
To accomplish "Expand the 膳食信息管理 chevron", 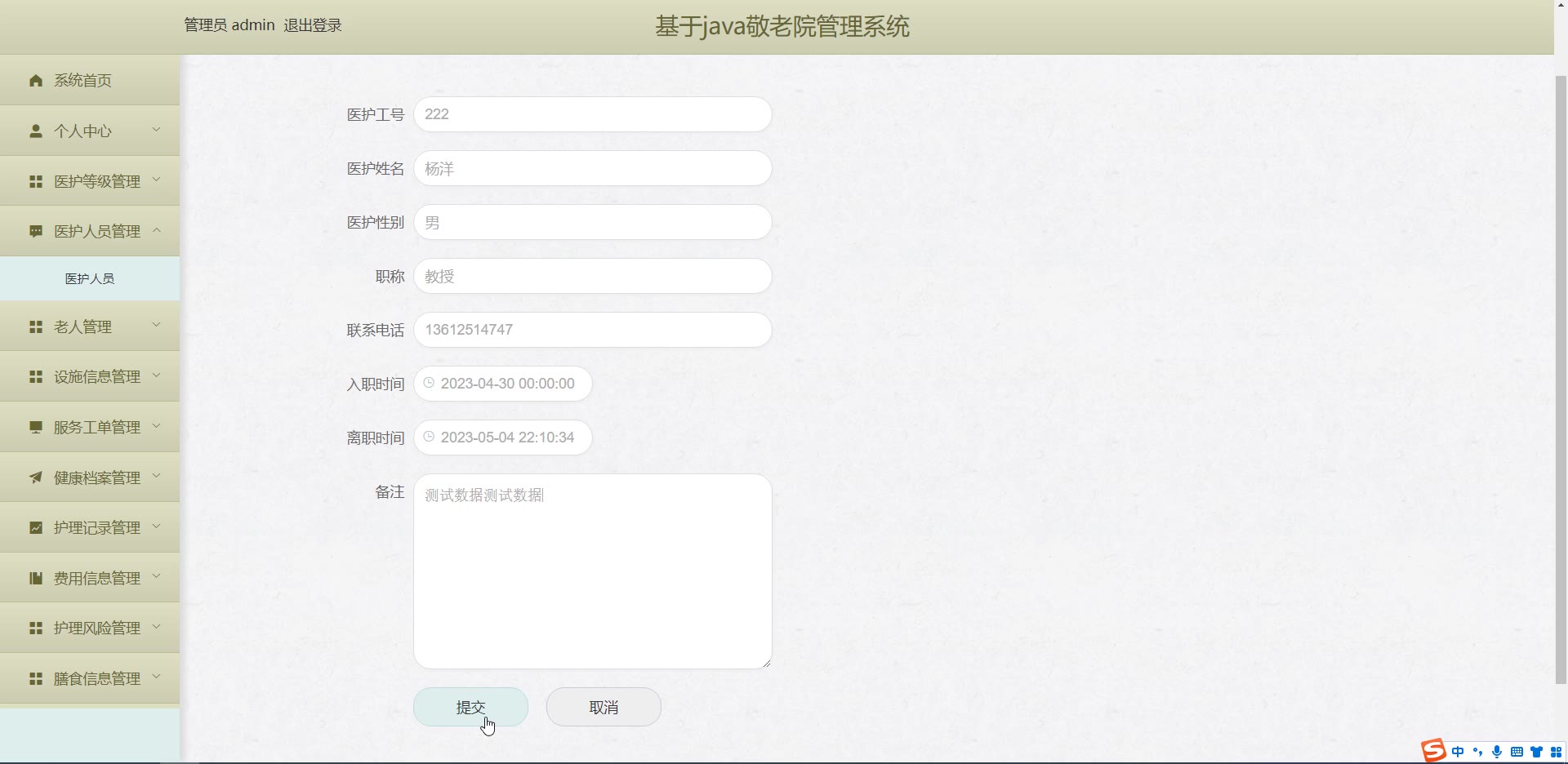I will [x=156, y=677].
